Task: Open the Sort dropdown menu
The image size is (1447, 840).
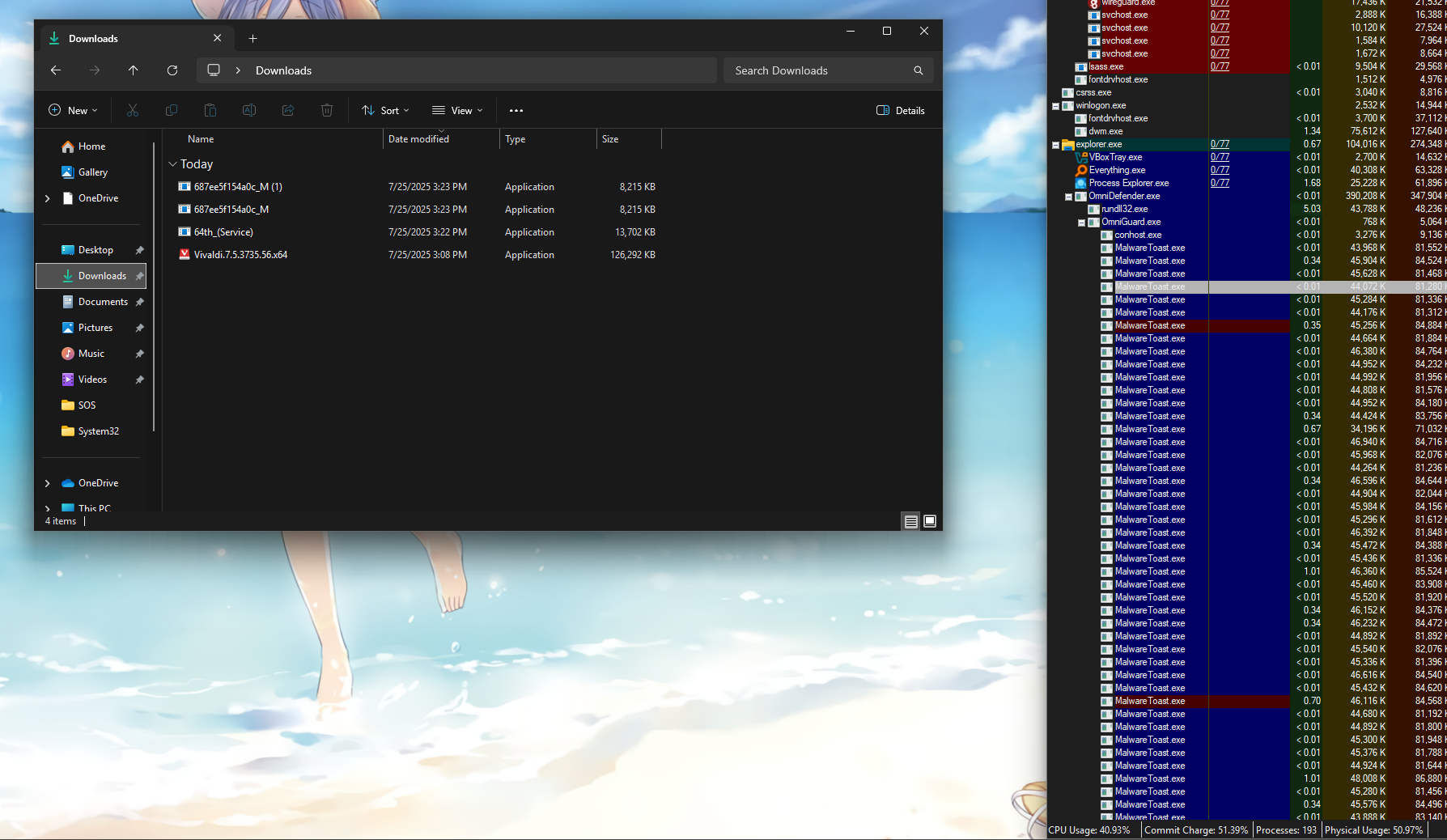Action: tap(385, 111)
